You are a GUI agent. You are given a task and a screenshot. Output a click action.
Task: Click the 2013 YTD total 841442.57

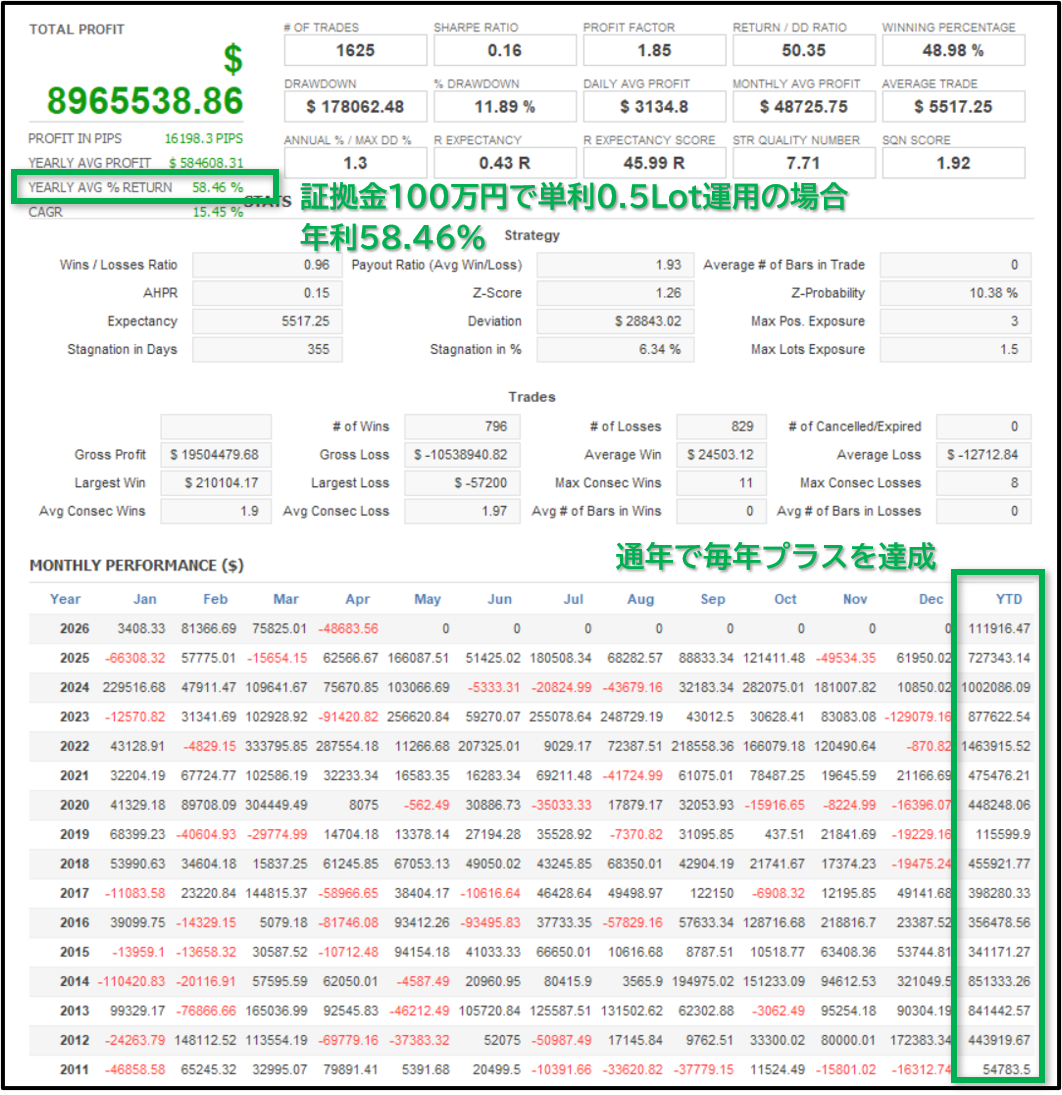998,1011
